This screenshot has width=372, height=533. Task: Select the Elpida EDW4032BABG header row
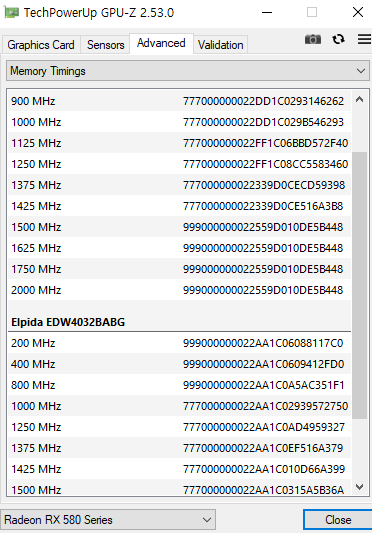click(179, 322)
